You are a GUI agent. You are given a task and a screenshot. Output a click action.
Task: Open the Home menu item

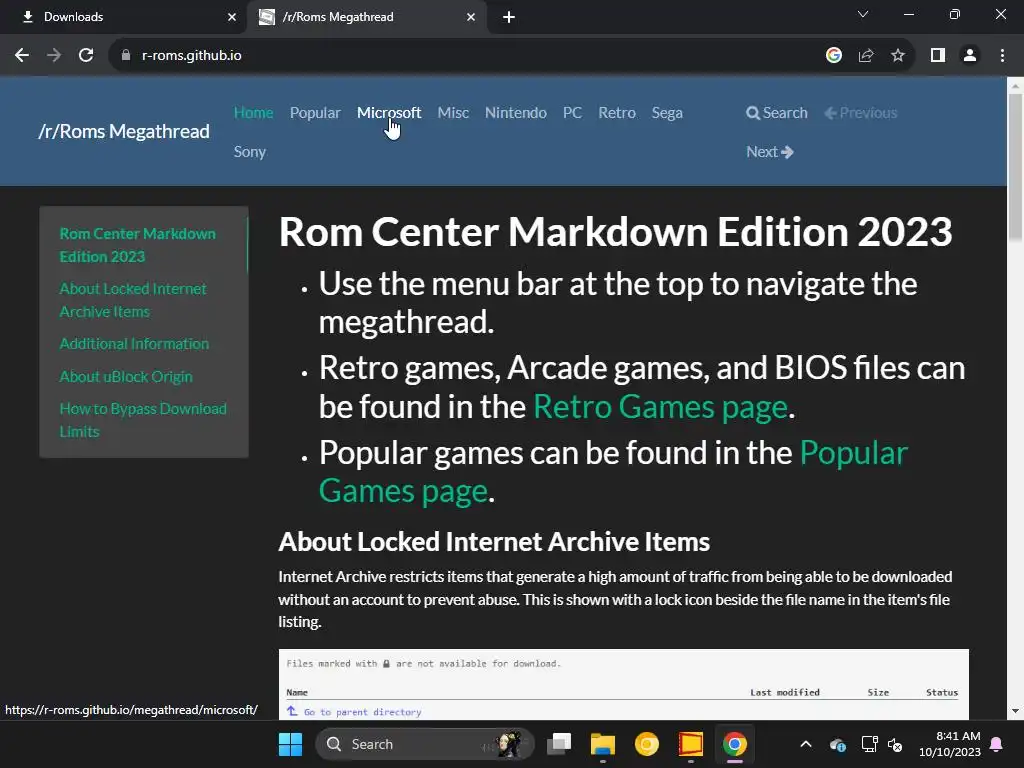coord(253,112)
